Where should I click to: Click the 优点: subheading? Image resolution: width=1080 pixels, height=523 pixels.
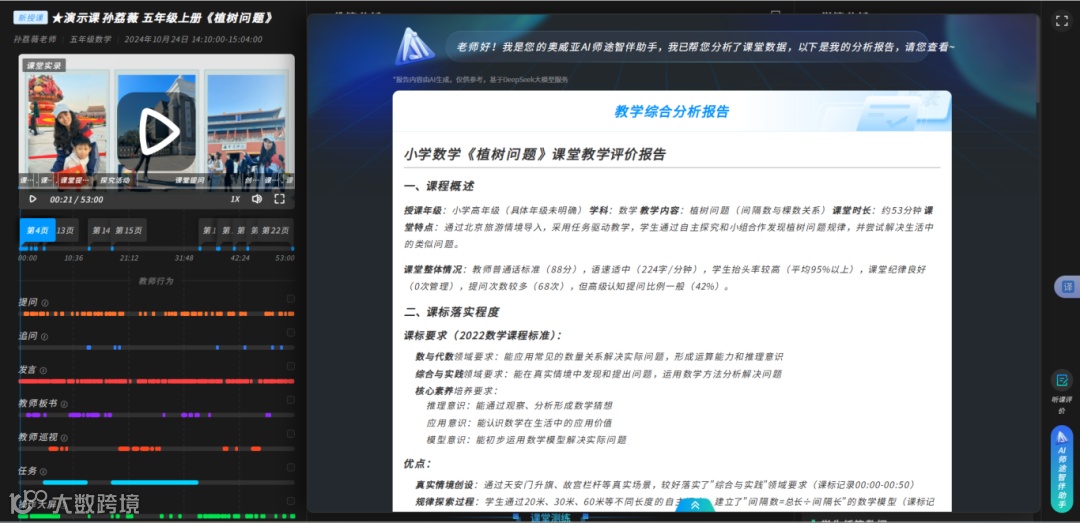pyautogui.click(x=417, y=464)
